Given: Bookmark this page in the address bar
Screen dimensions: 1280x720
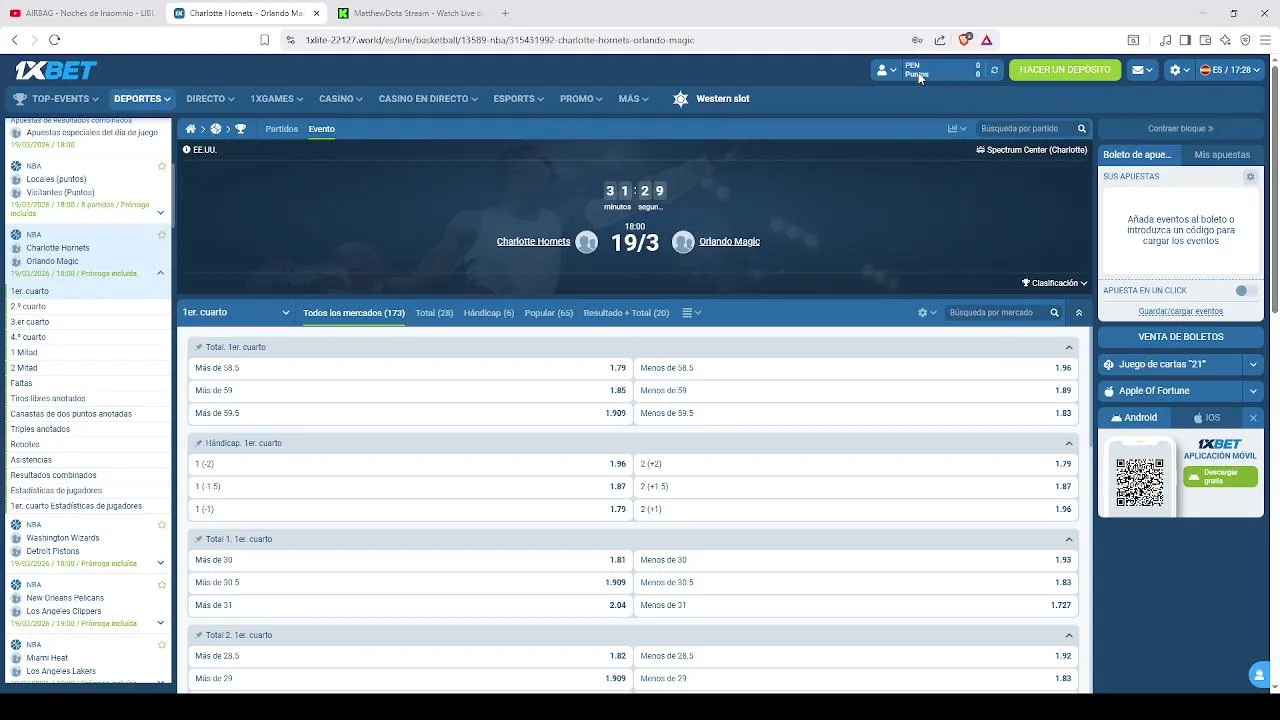Looking at the screenshot, I should (x=264, y=40).
